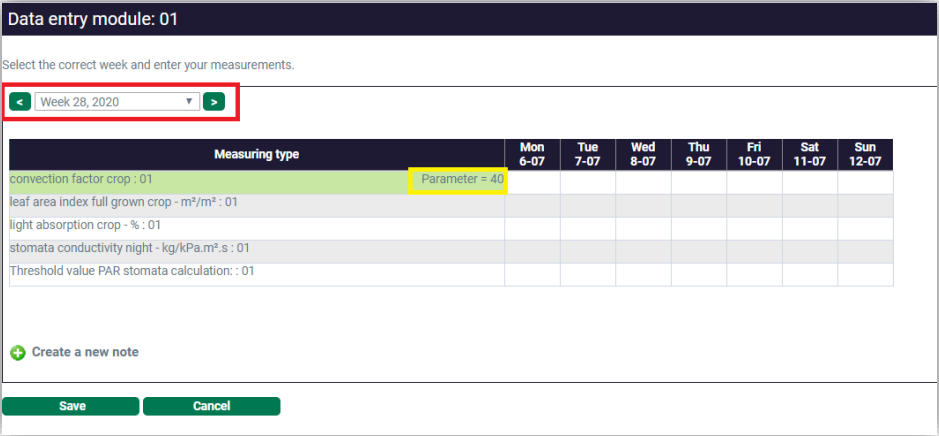The image size is (939, 436).
Task: Go to the previous week arrow
Action: [19, 102]
